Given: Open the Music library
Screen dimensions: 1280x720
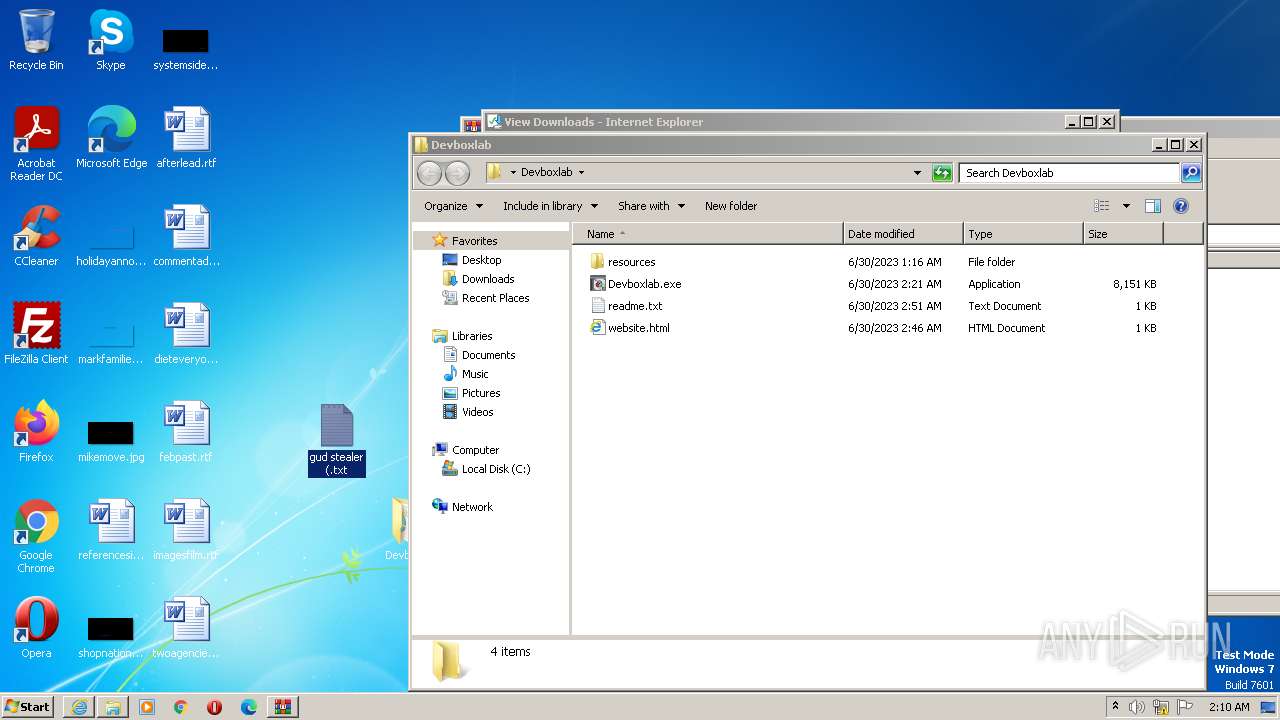Looking at the screenshot, I should pyautogui.click(x=475, y=374).
